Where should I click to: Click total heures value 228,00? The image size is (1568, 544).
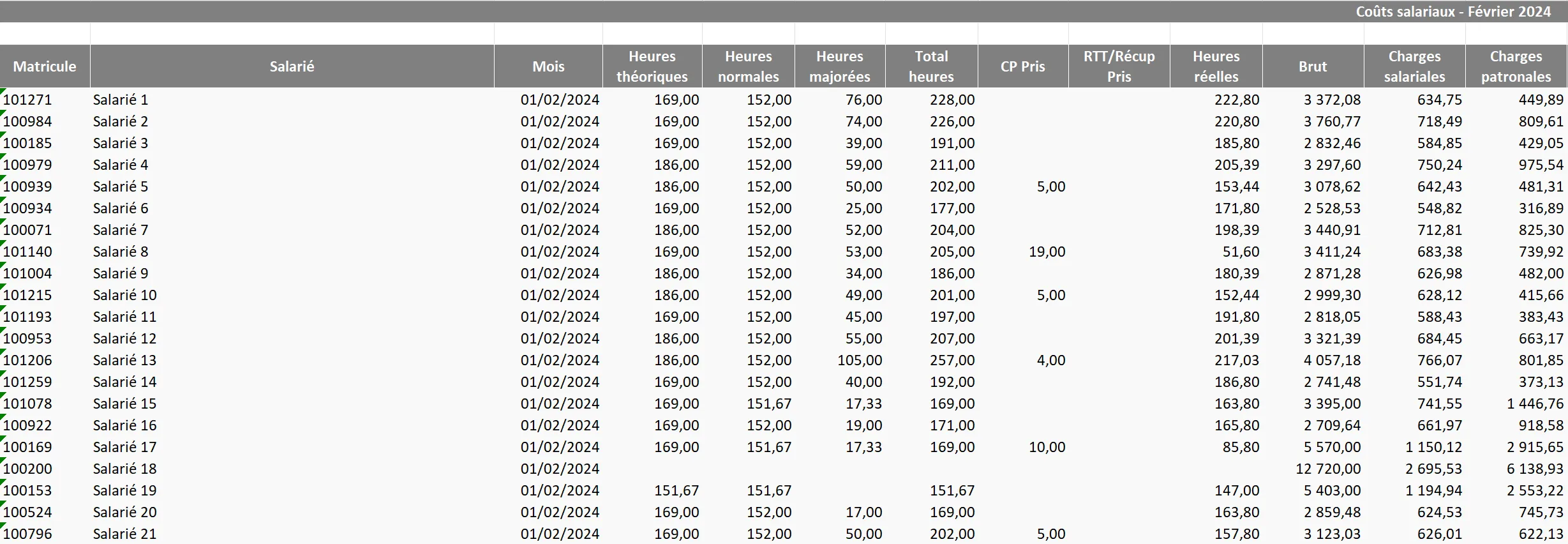pos(952,100)
